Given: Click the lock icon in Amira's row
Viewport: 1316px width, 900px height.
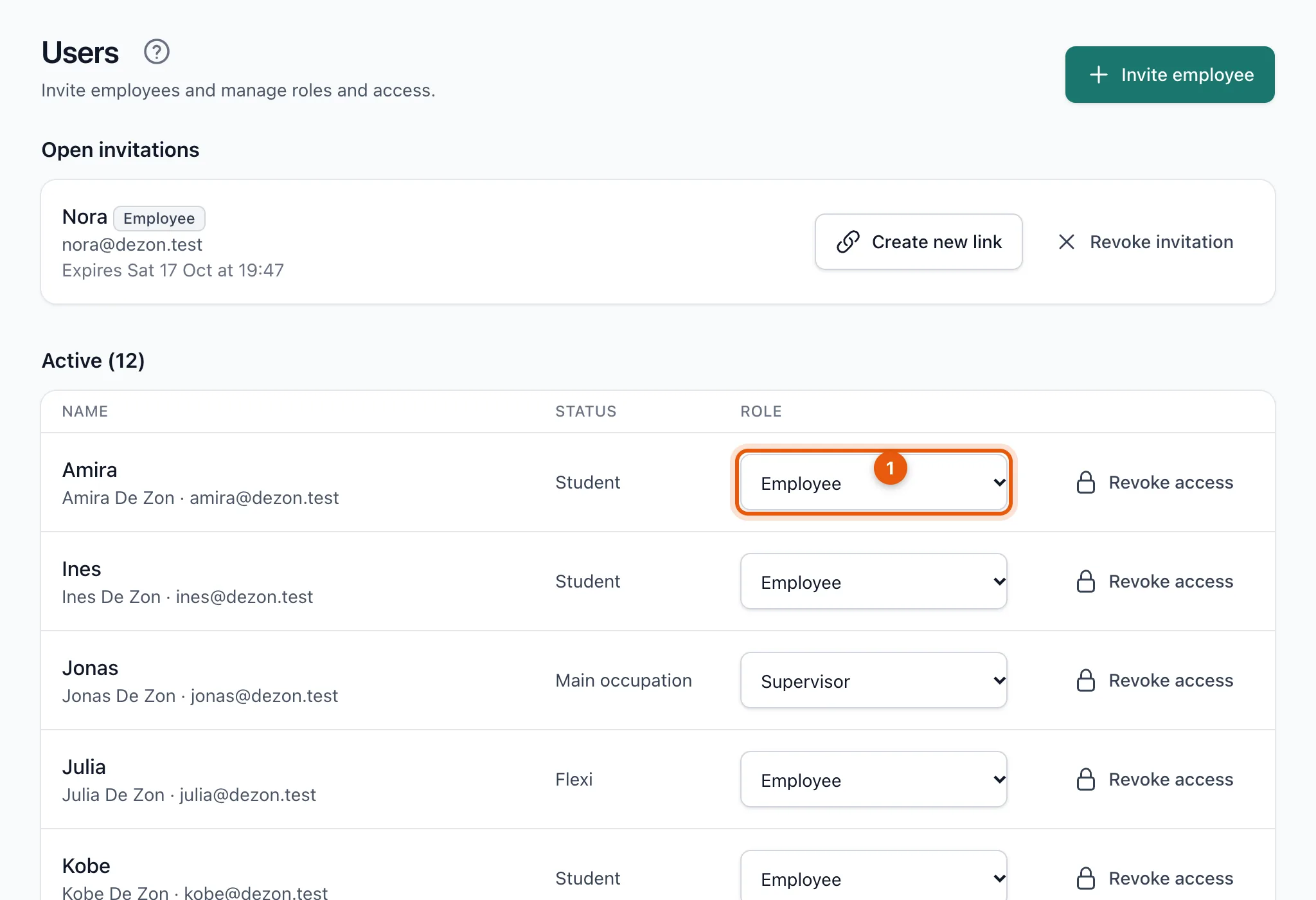Looking at the screenshot, I should [x=1085, y=482].
